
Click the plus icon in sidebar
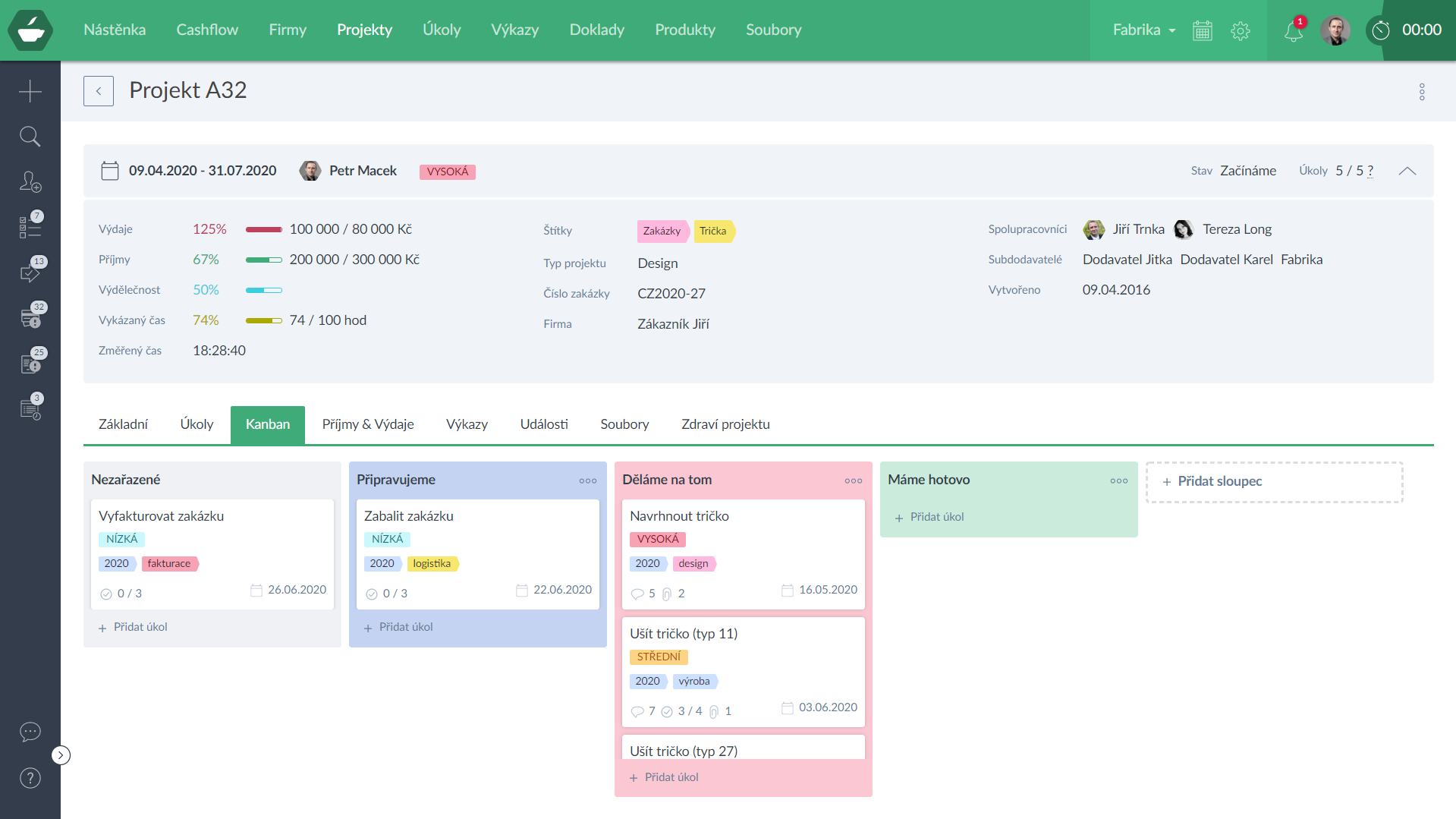tap(30, 91)
